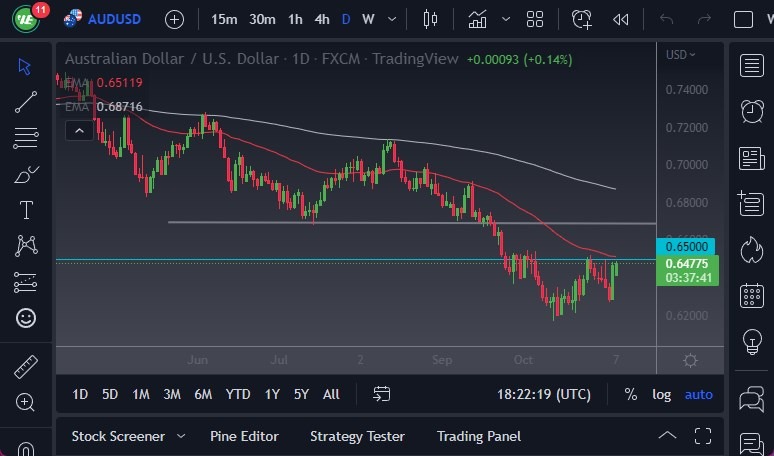
Task: Click the bar replay rewind icon
Action: 621,19
